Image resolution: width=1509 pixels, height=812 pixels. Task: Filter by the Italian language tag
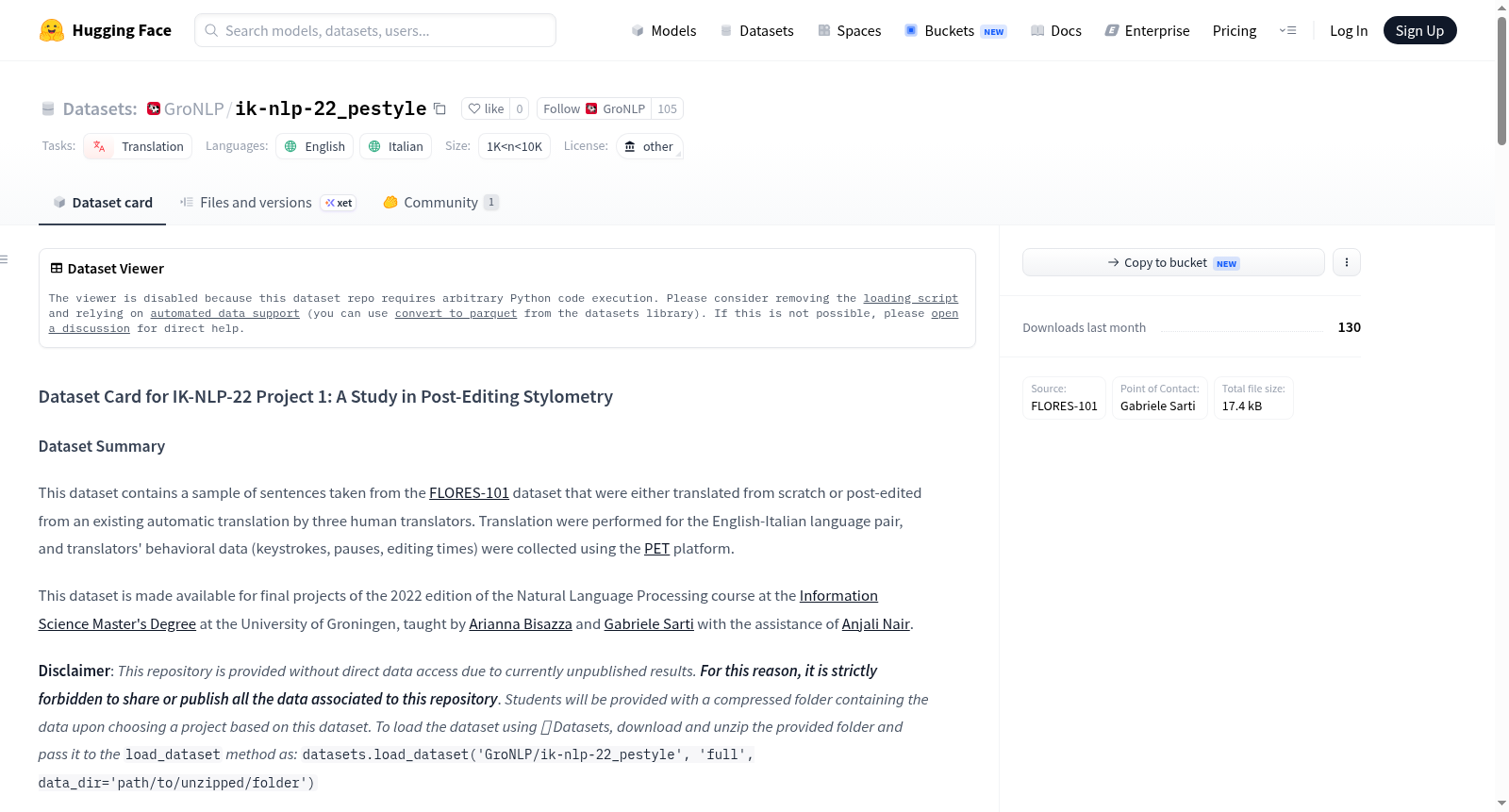pos(396,146)
